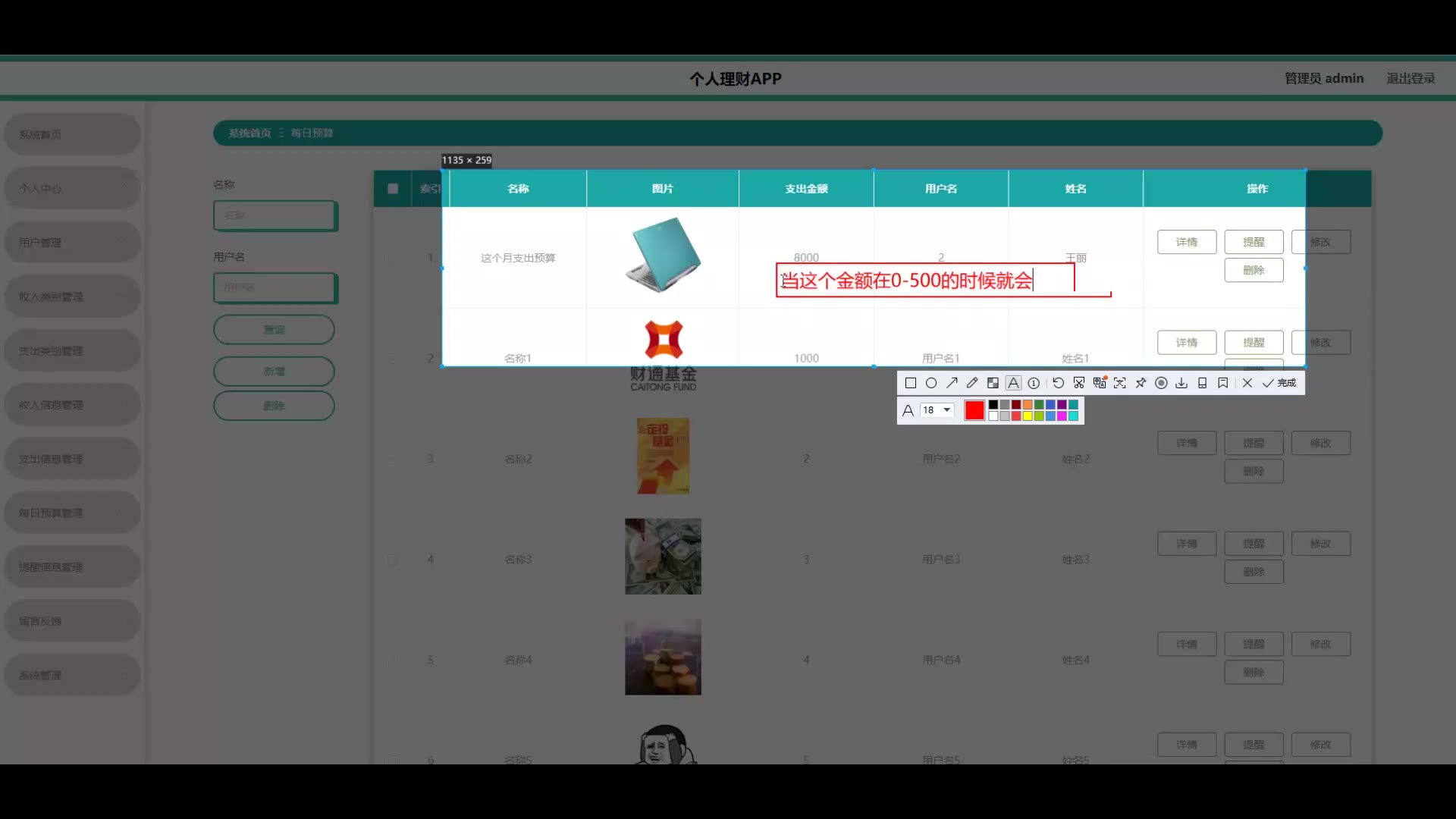Open 详情 for 这个月支出预算 row
This screenshot has height=819, width=1456.
pyautogui.click(x=1187, y=242)
